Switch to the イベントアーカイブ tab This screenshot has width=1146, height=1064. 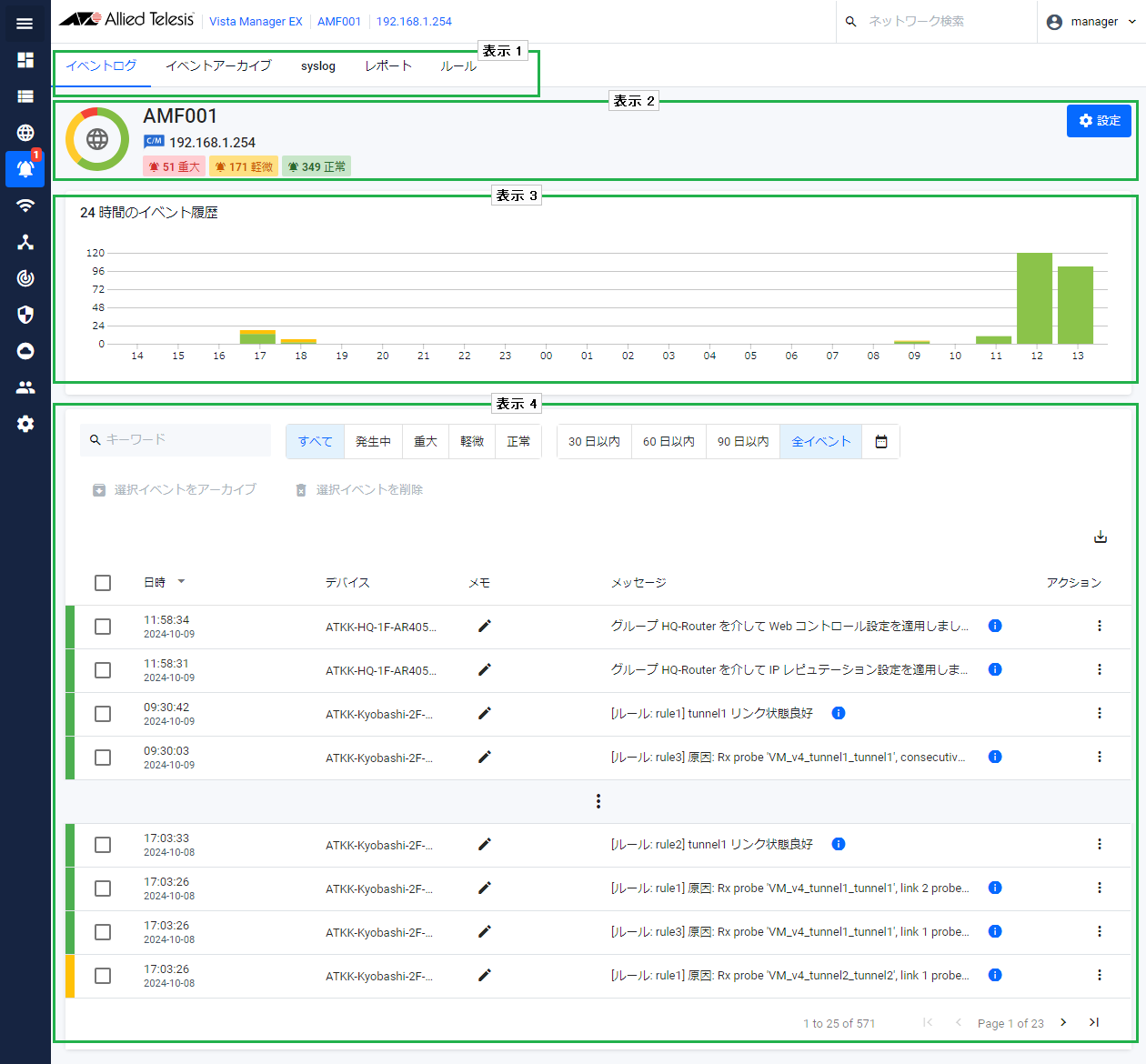[218, 65]
